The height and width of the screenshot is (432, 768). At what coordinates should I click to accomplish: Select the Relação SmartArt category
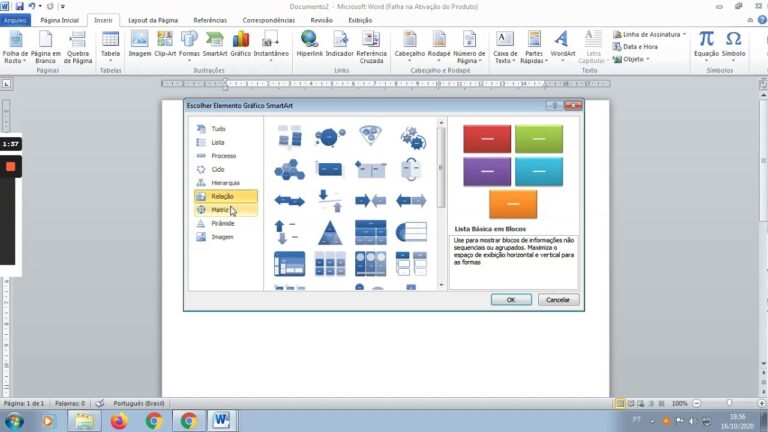click(x=226, y=196)
